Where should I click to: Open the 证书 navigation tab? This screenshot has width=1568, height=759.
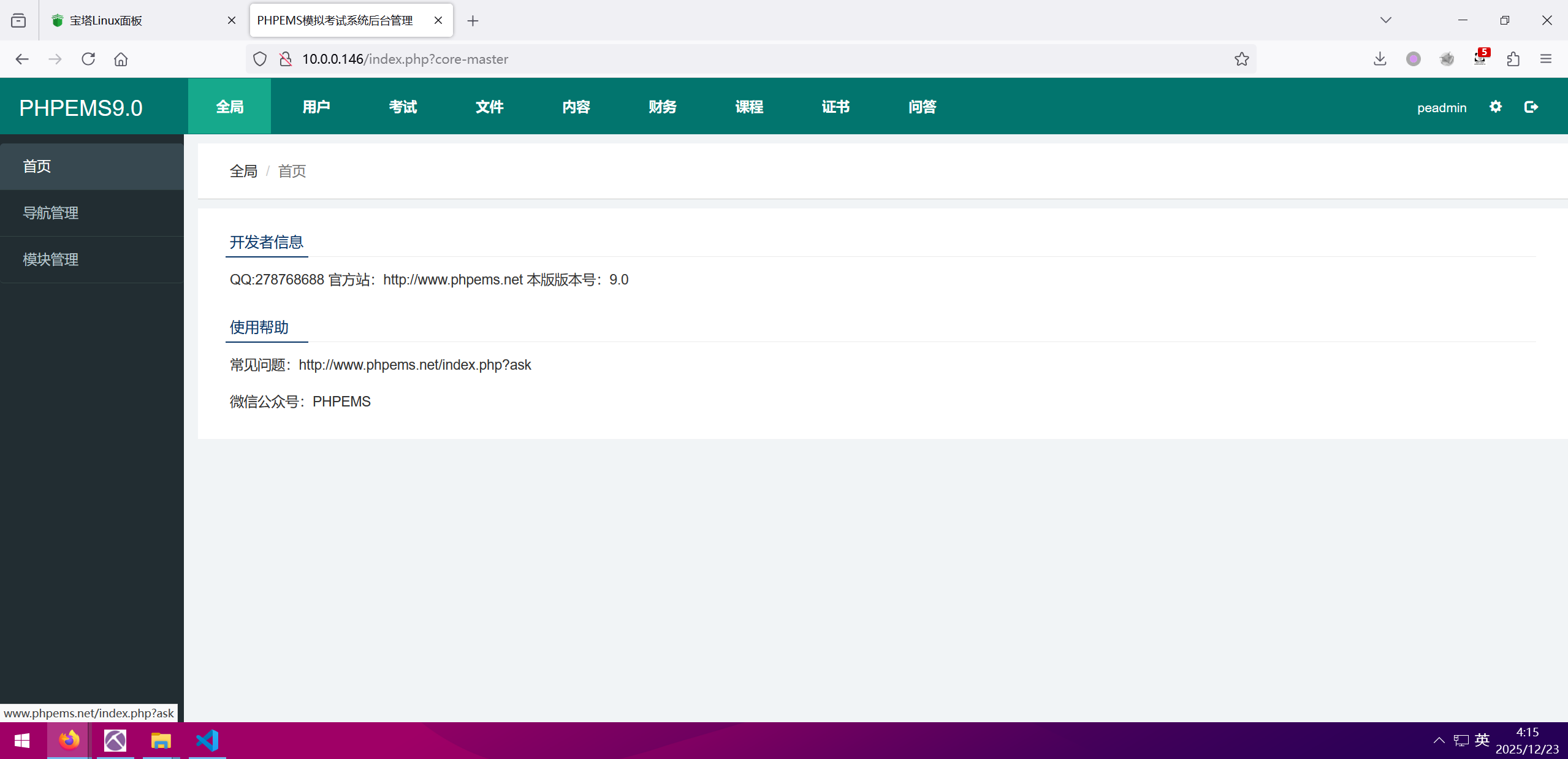[x=835, y=107]
